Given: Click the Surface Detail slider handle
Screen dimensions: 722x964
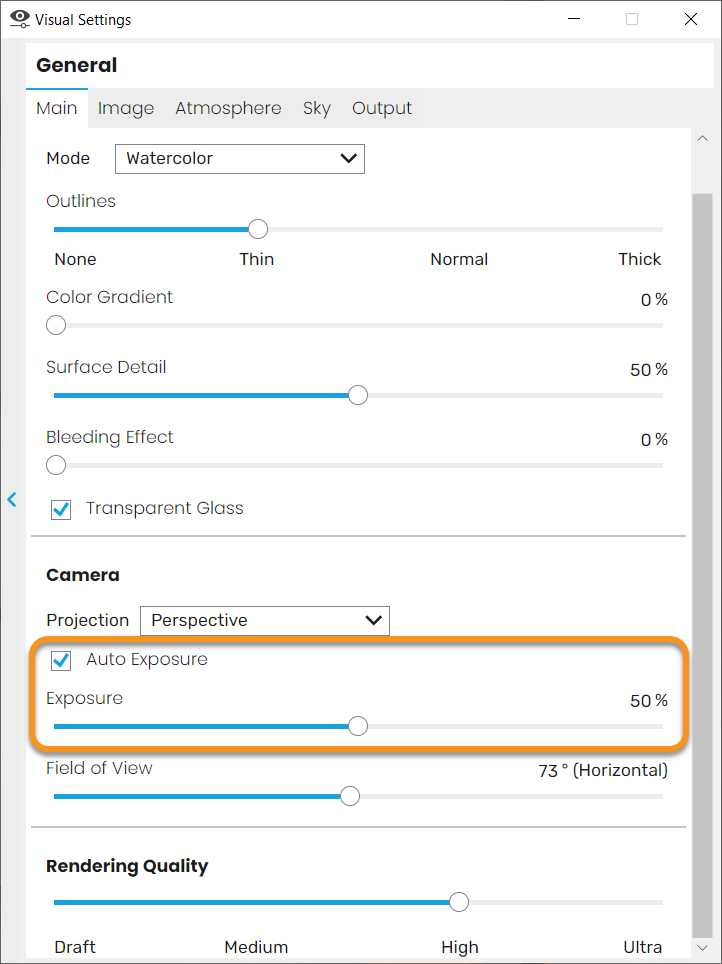Looking at the screenshot, I should [357, 395].
